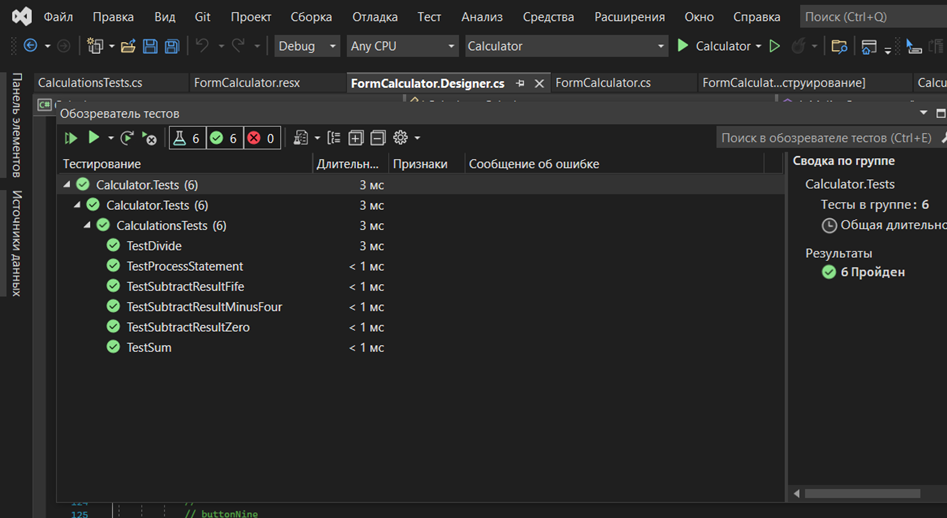Open test explorer window options dropdown arrow

[923, 113]
